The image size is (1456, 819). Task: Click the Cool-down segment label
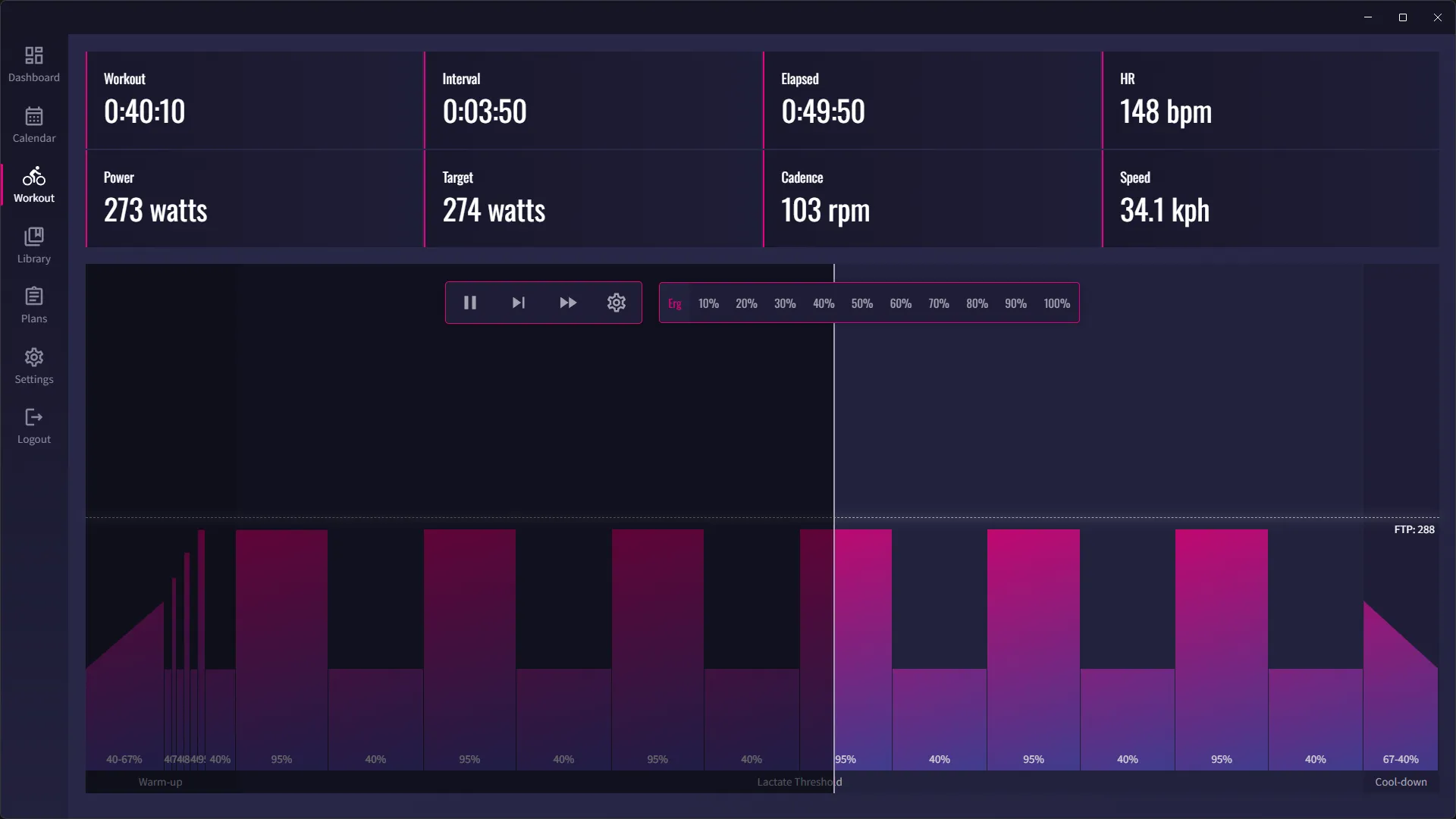(1401, 782)
